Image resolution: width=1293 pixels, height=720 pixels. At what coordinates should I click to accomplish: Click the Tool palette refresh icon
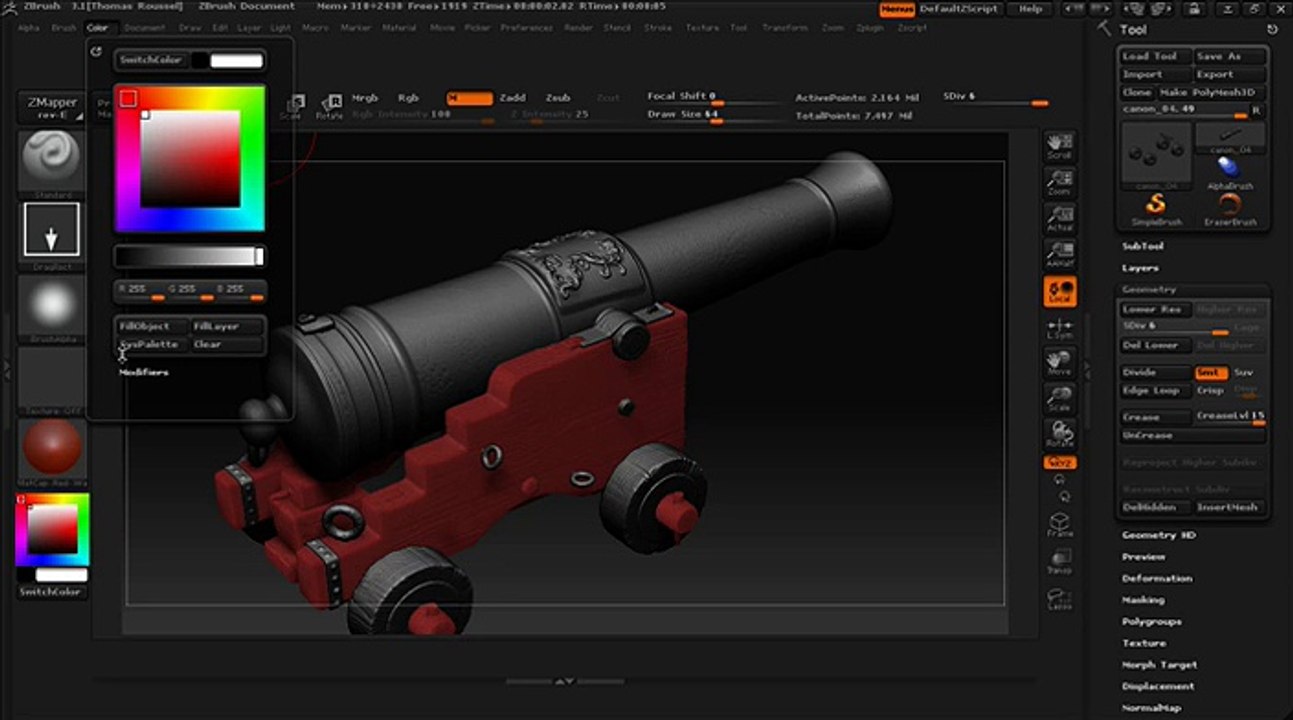[1272, 30]
